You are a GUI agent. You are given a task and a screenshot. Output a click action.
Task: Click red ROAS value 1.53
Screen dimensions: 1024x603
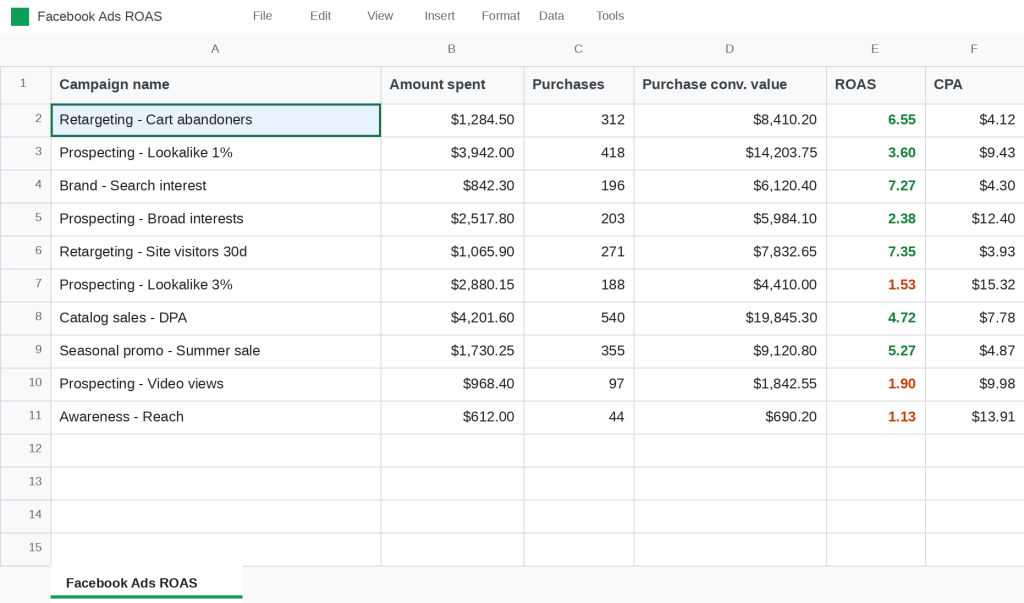(x=875, y=285)
